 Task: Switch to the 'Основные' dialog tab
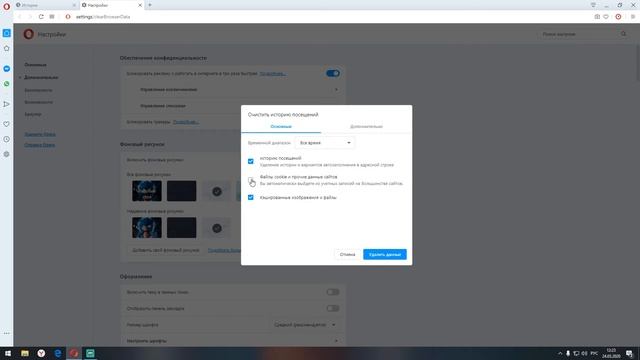coord(281,127)
